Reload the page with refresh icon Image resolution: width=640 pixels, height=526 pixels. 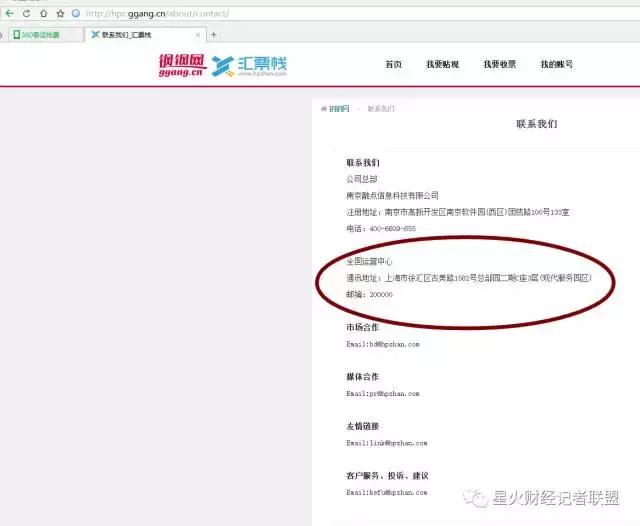coord(27,13)
